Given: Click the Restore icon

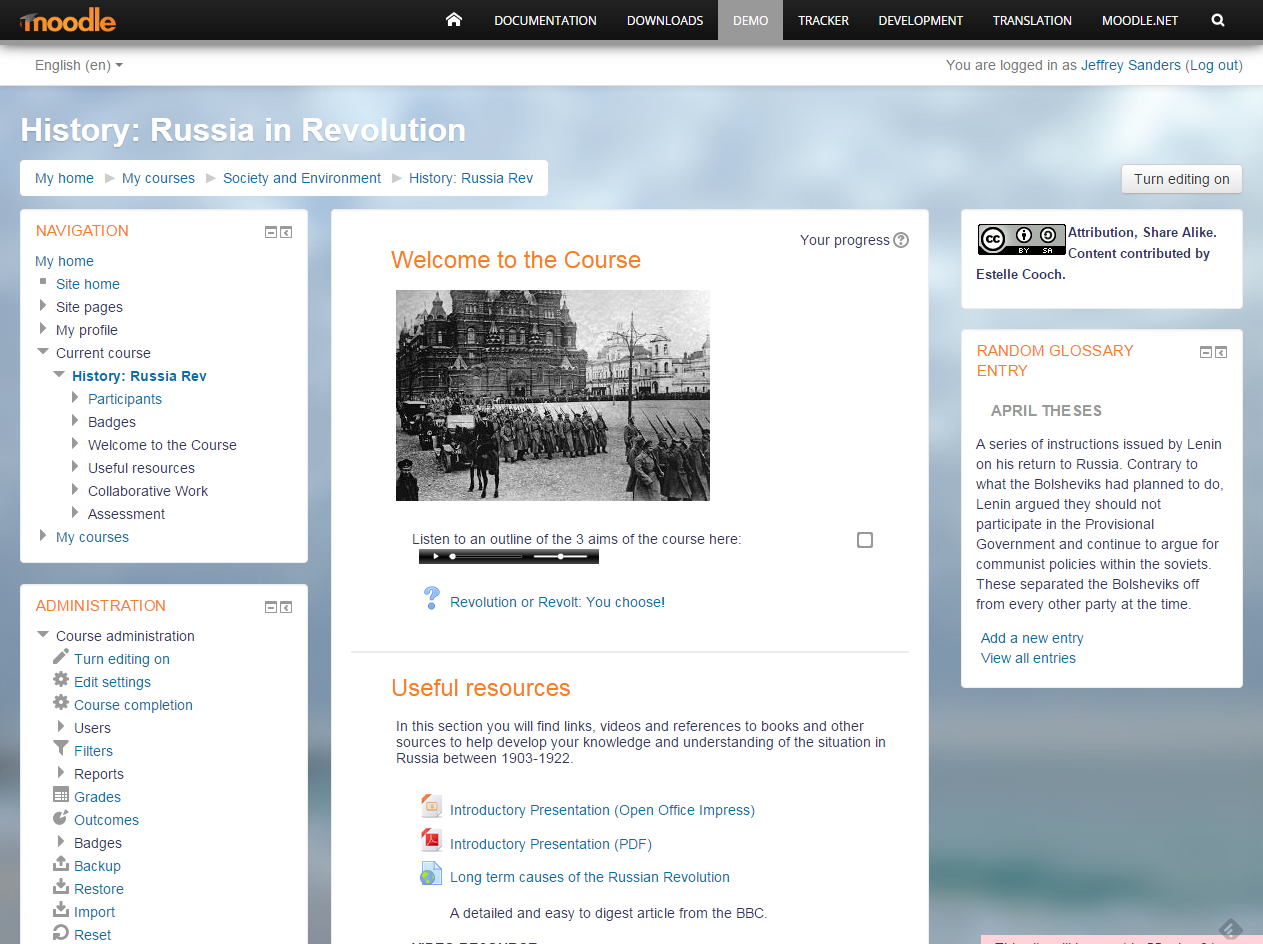Looking at the screenshot, I should point(61,888).
